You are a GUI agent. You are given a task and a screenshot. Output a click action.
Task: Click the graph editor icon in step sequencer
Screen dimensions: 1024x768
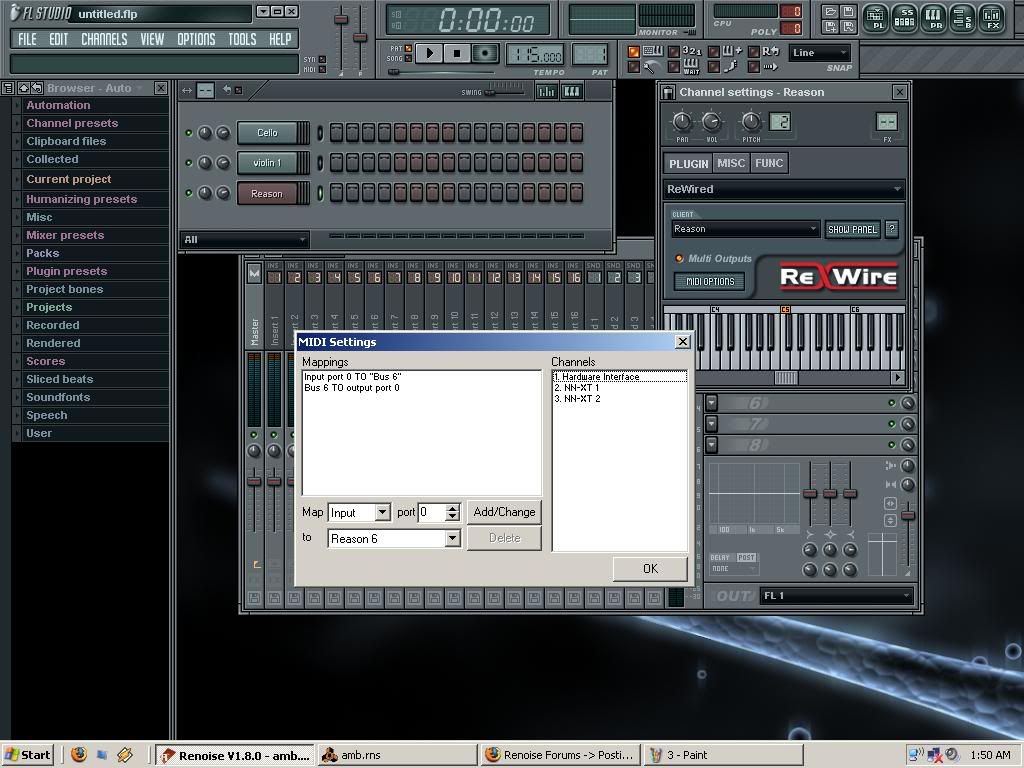pos(546,91)
